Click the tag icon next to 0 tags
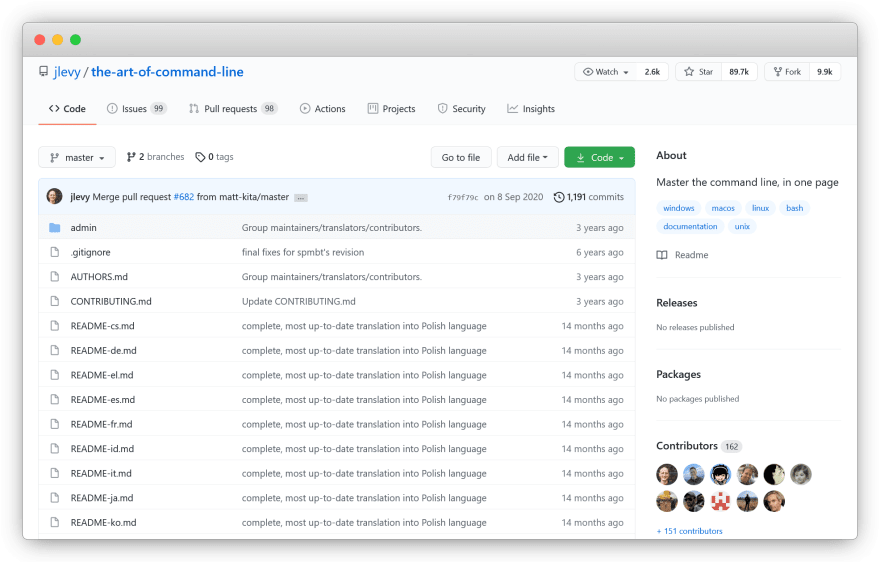880x562 pixels. (x=200, y=157)
